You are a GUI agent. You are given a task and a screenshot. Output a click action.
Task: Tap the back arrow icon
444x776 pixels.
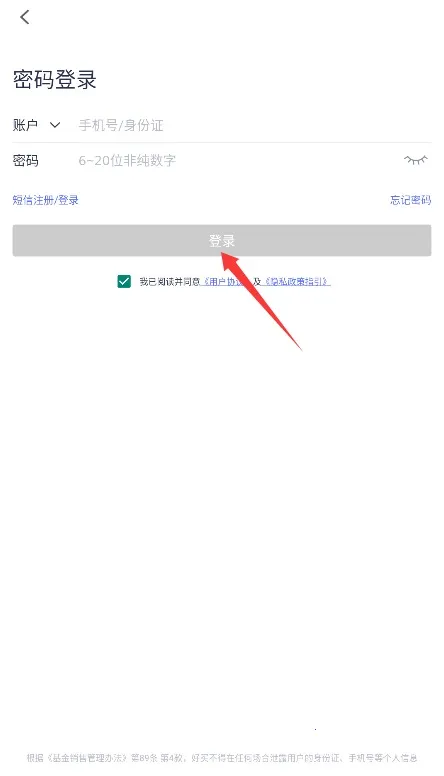[x=25, y=17]
